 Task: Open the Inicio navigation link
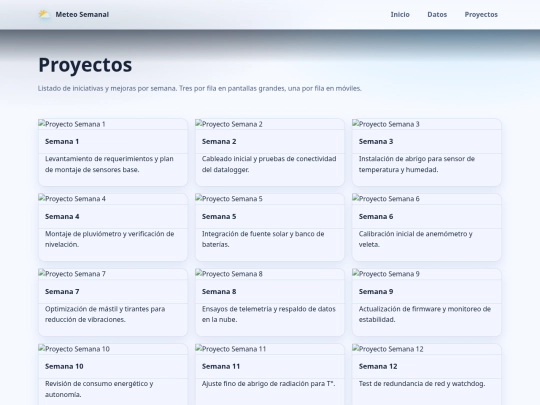click(400, 14)
